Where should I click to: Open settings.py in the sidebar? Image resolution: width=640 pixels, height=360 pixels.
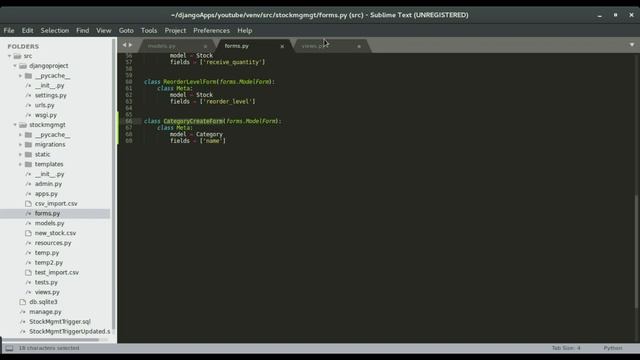(51, 95)
